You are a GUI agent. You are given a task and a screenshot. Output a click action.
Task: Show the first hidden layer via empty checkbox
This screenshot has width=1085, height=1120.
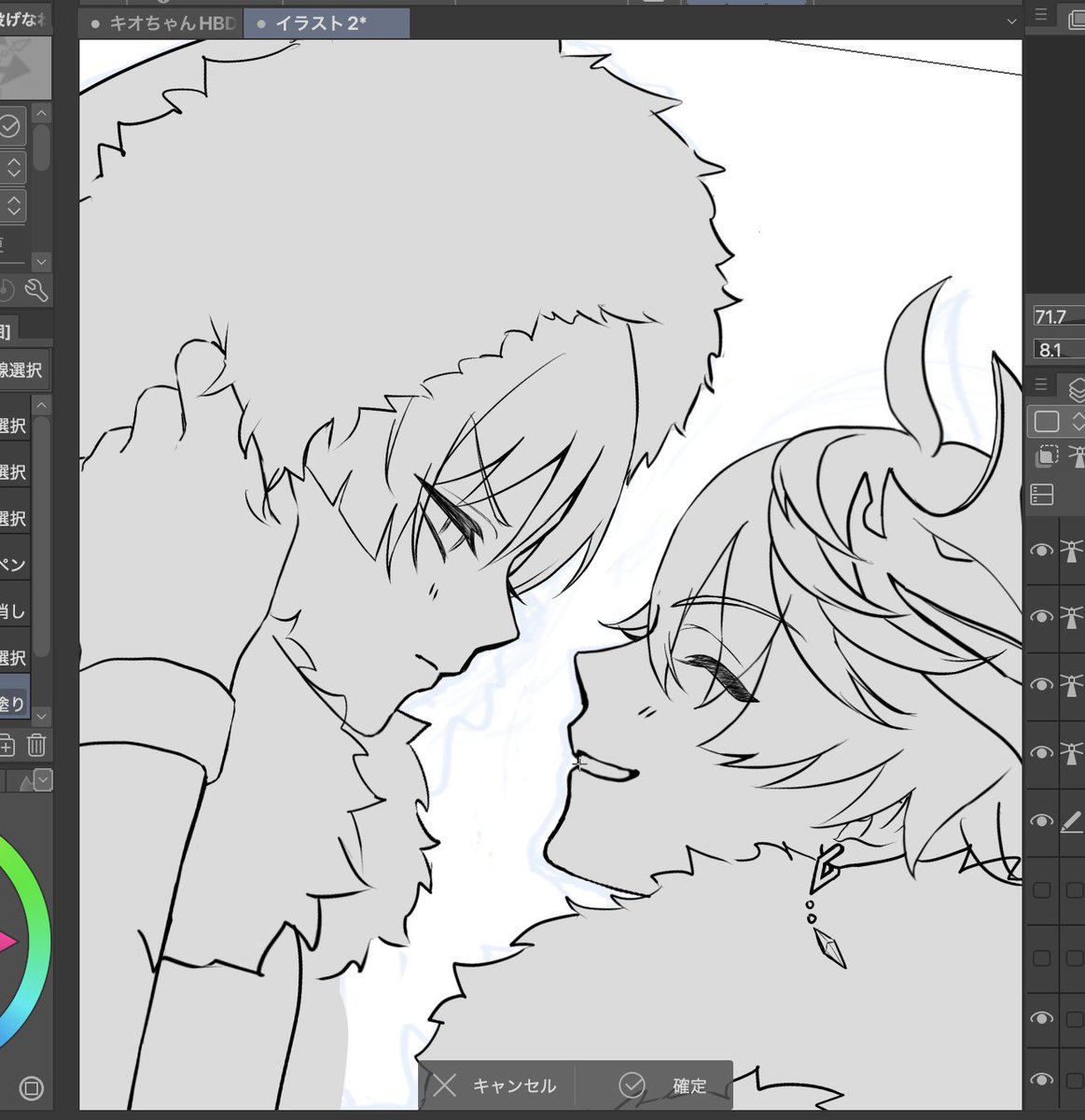click(x=1041, y=890)
